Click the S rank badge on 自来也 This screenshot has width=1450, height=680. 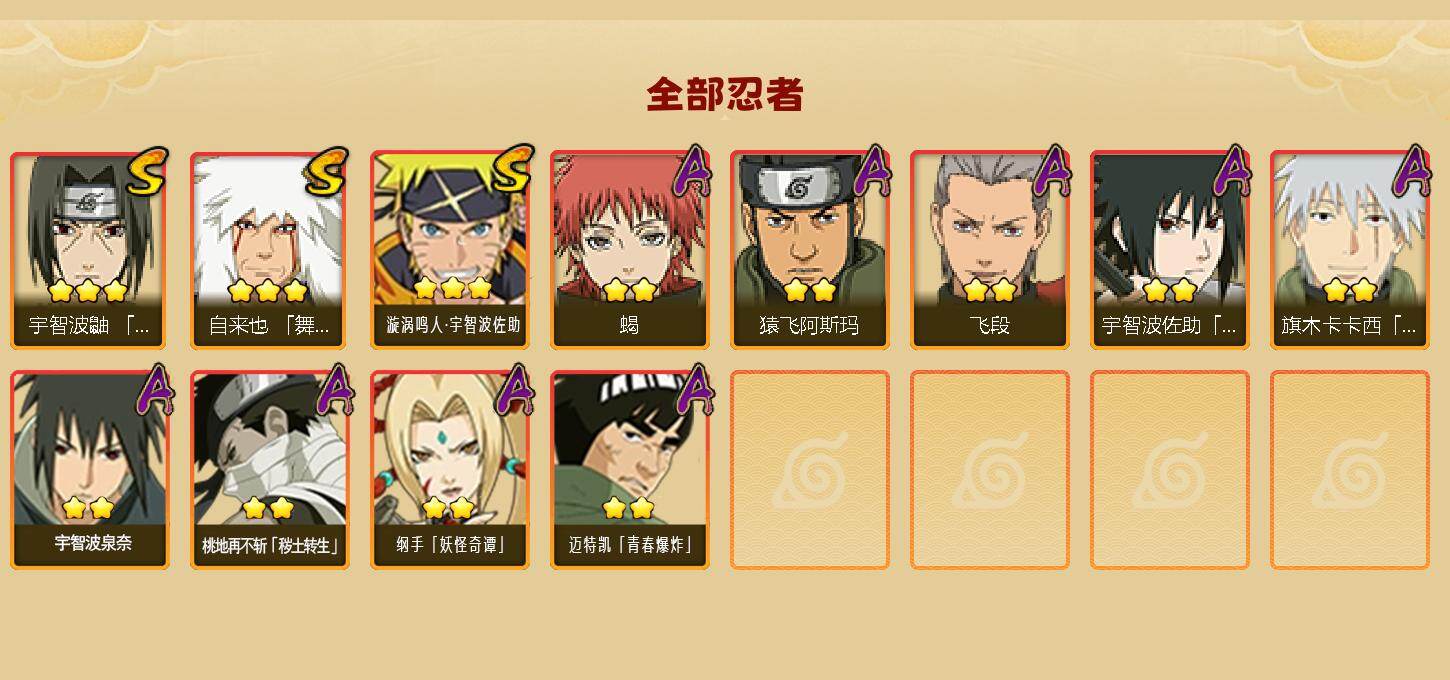pyautogui.click(x=328, y=171)
